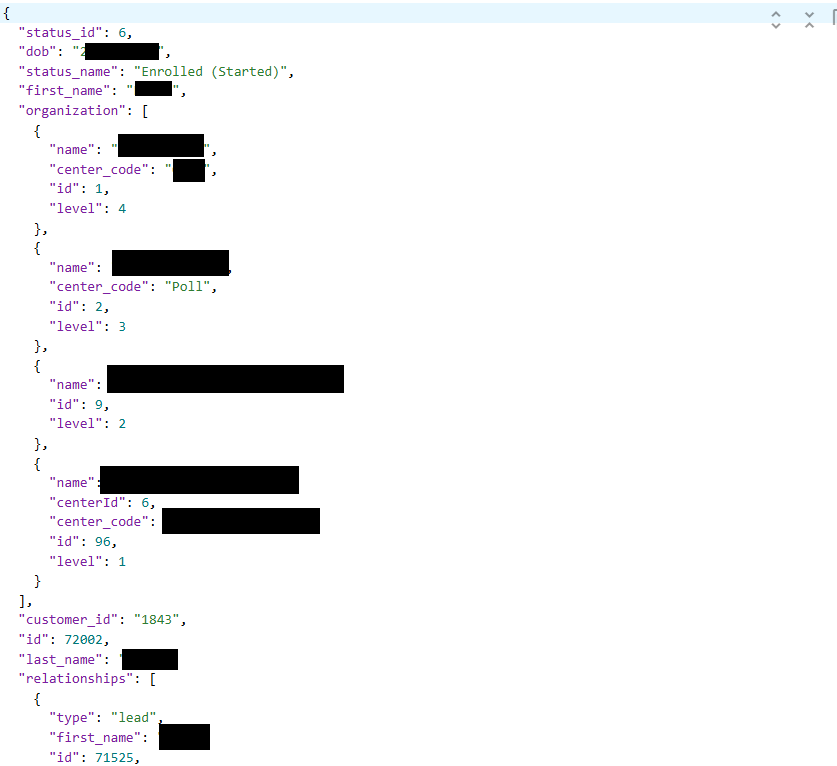Click the status_id value 6
The width and height of the screenshot is (837, 766).
point(122,33)
